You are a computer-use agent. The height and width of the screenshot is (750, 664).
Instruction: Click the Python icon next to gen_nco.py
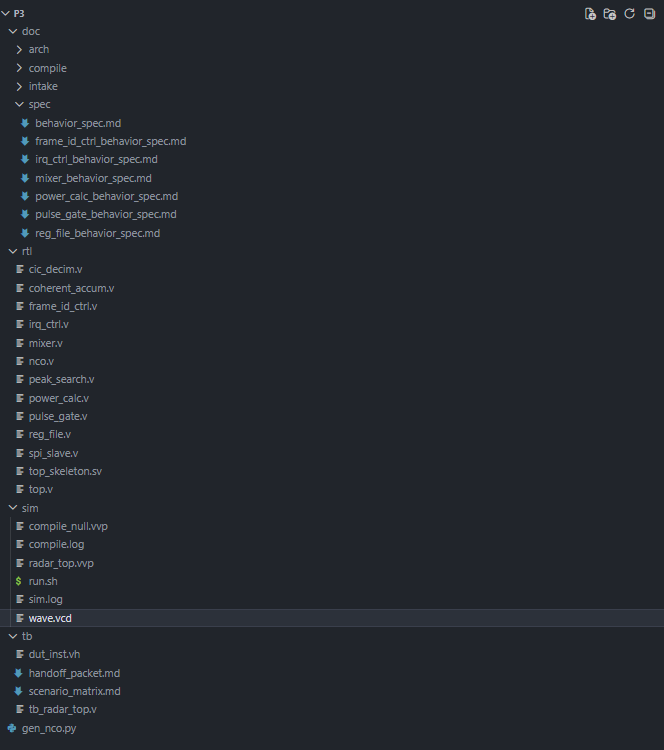[12, 728]
